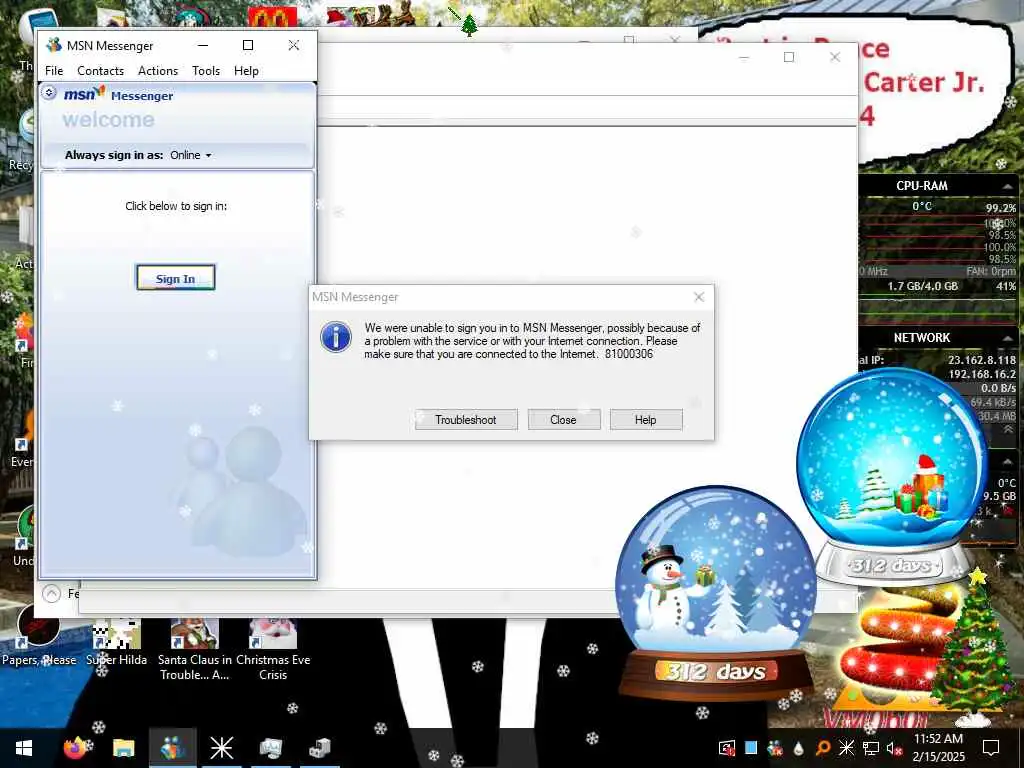This screenshot has height=768, width=1024.
Task: Open Papers, Please desktop shortcut
Action: tap(39, 637)
